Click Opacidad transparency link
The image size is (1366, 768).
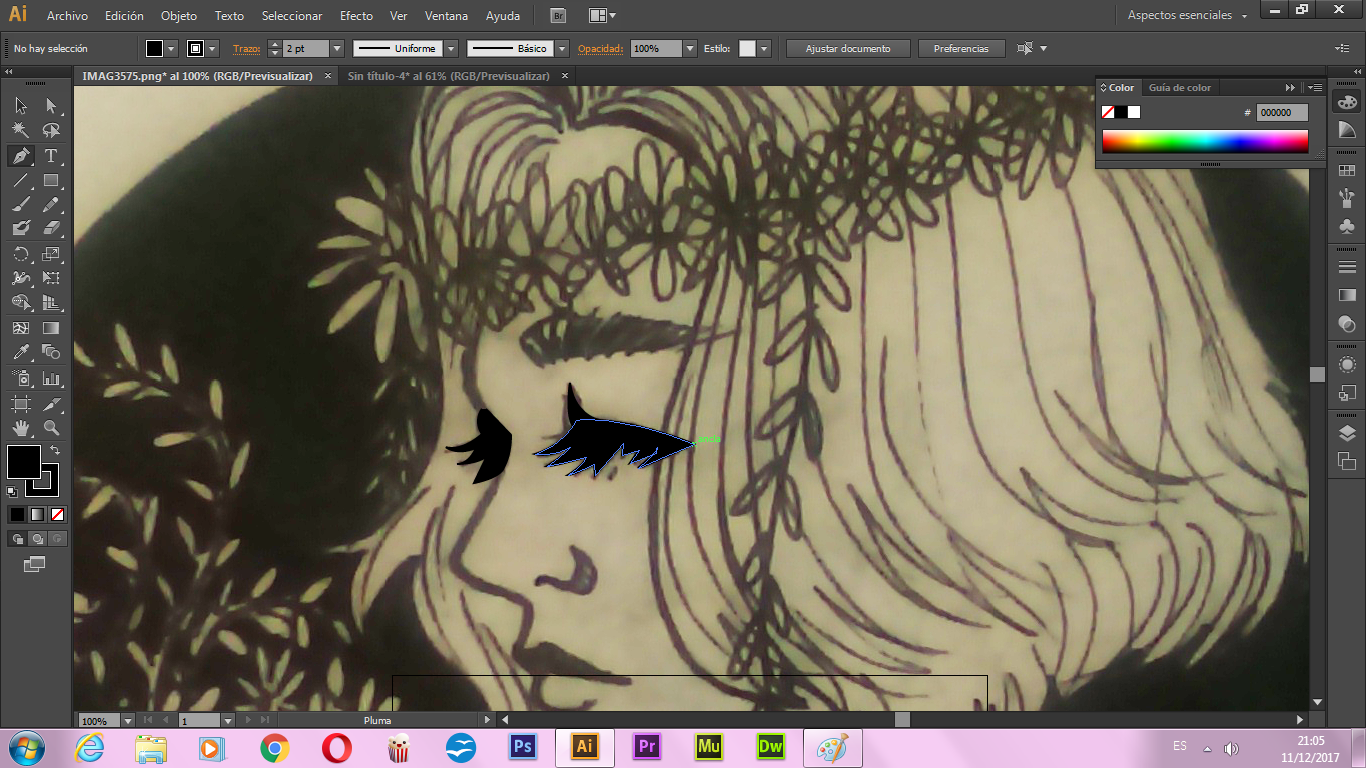point(601,48)
